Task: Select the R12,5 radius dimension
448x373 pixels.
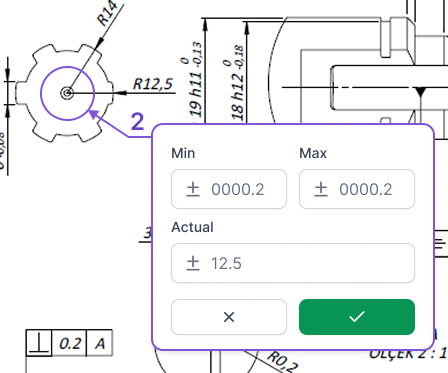Action: coord(153,84)
